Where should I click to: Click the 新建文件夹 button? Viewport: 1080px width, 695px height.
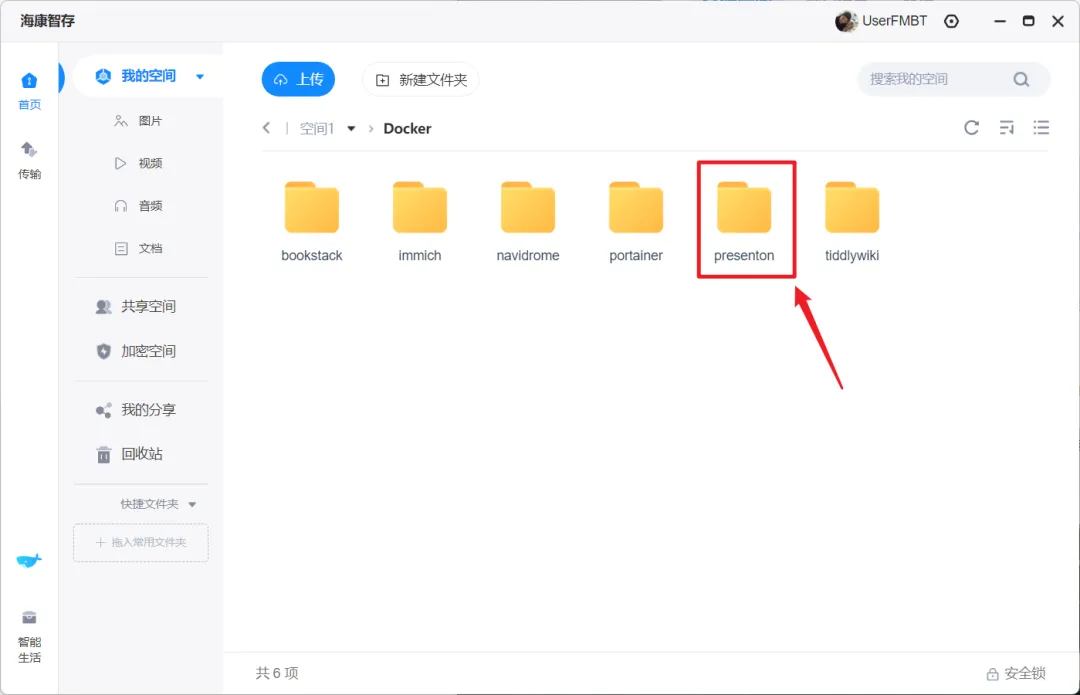(x=421, y=80)
